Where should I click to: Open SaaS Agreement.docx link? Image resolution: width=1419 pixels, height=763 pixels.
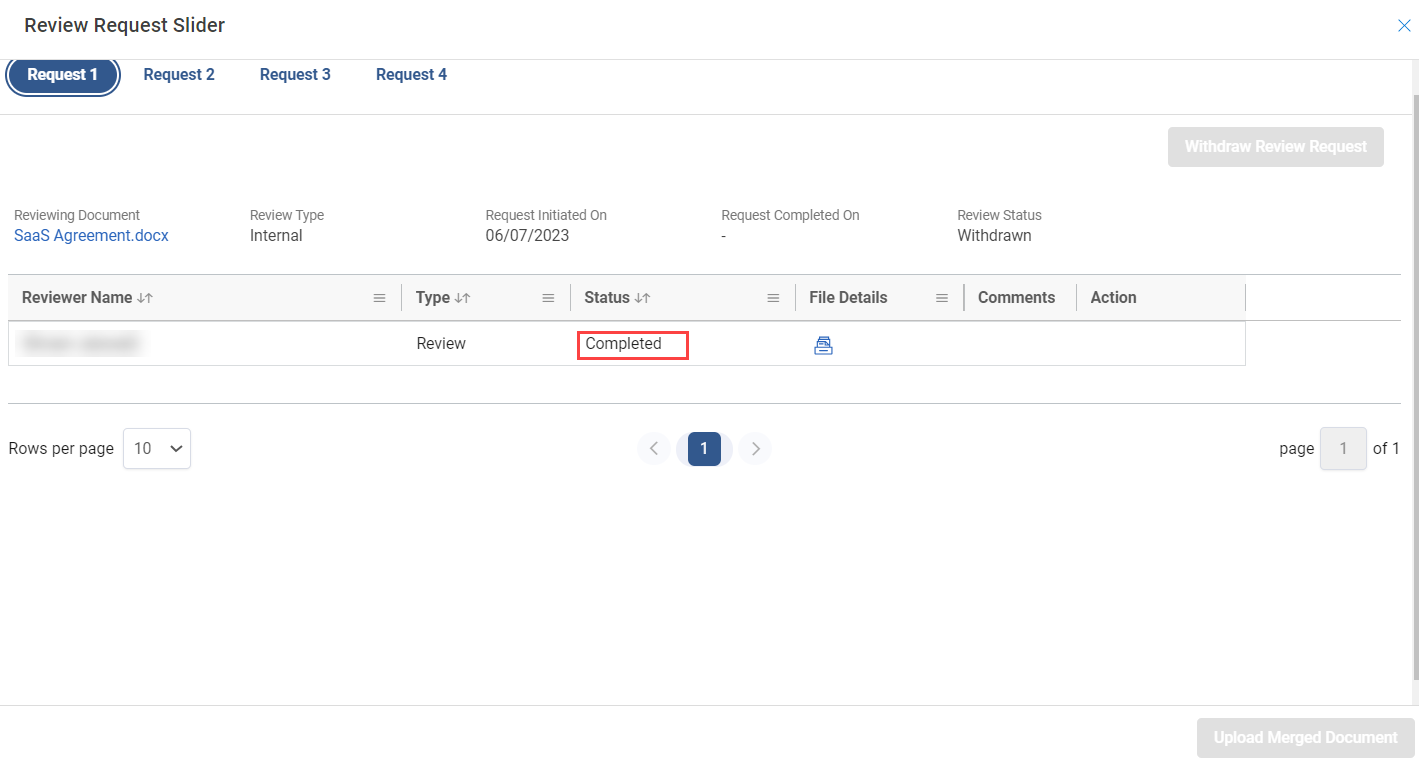[x=91, y=236]
